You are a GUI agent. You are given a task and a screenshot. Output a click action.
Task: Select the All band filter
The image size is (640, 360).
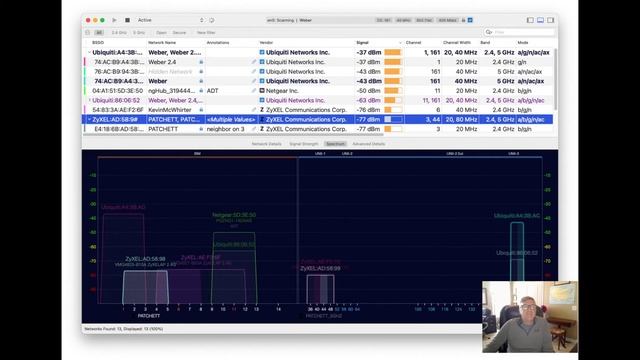(x=99, y=33)
